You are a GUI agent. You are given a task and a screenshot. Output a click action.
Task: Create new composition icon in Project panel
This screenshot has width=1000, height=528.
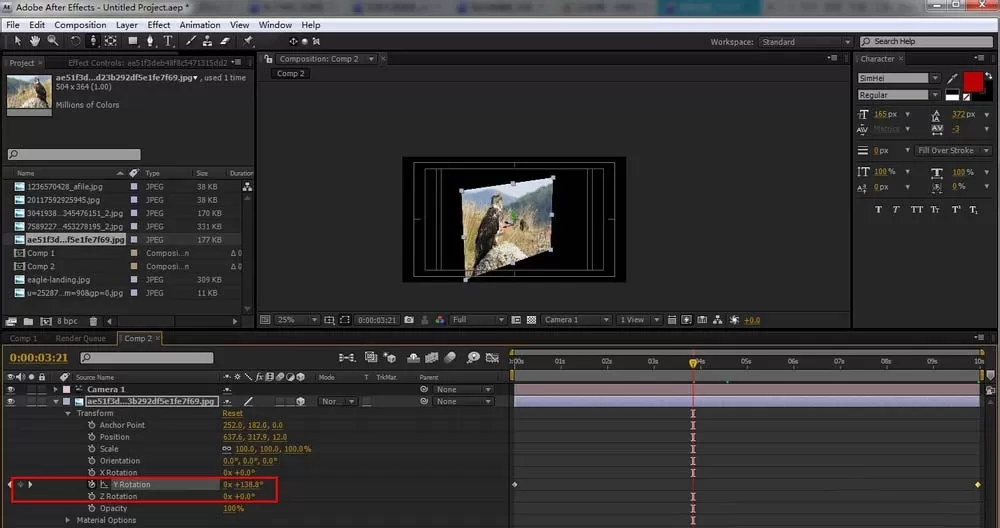(46, 321)
